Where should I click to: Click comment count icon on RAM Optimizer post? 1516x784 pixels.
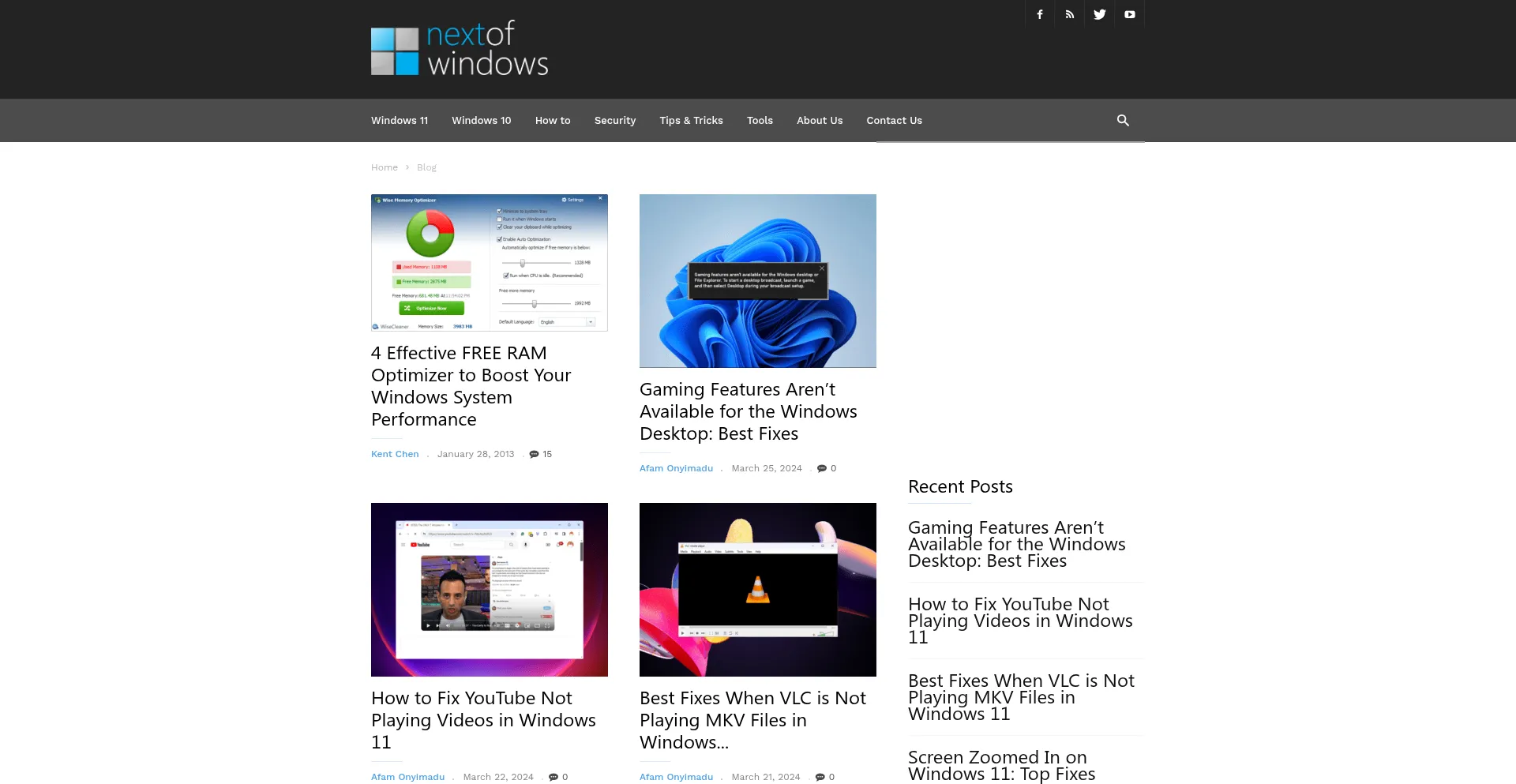click(x=535, y=454)
